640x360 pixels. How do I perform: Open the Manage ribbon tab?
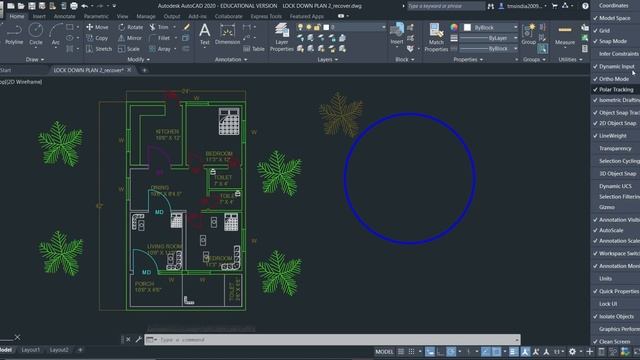tap(146, 16)
